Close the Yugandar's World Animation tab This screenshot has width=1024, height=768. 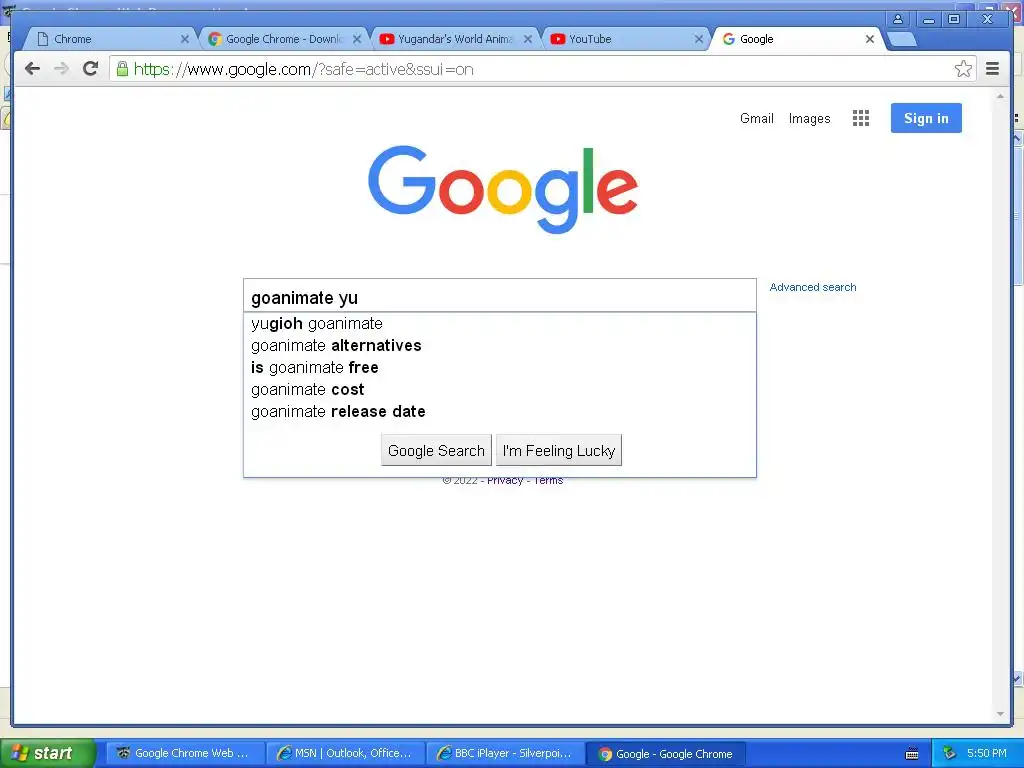point(528,39)
